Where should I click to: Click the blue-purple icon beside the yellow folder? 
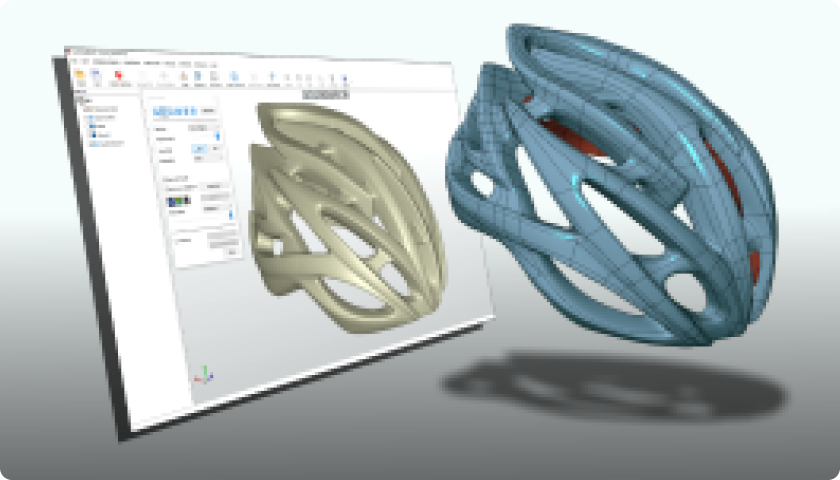click(x=97, y=75)
